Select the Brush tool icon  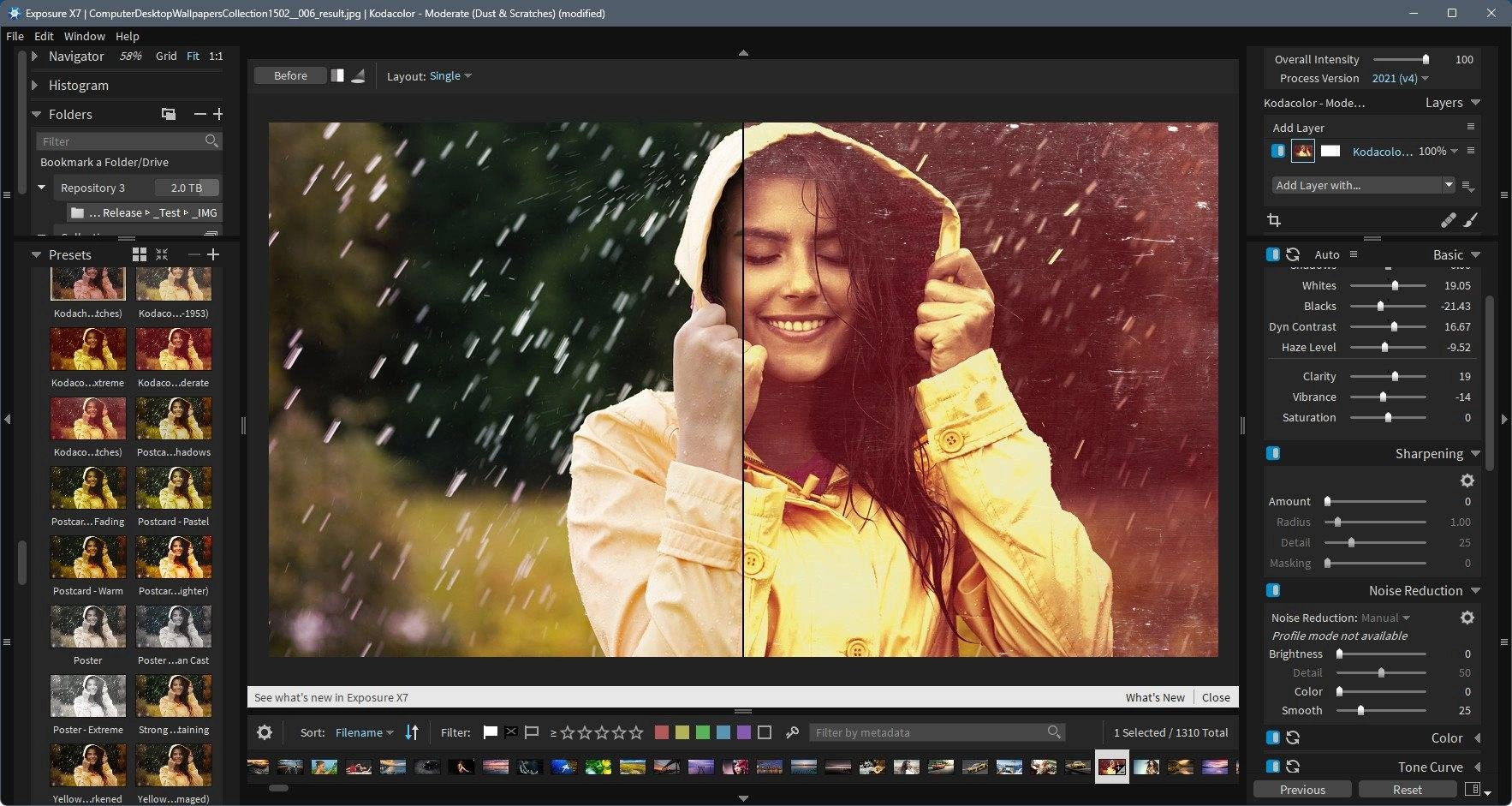pos(1470,220)
